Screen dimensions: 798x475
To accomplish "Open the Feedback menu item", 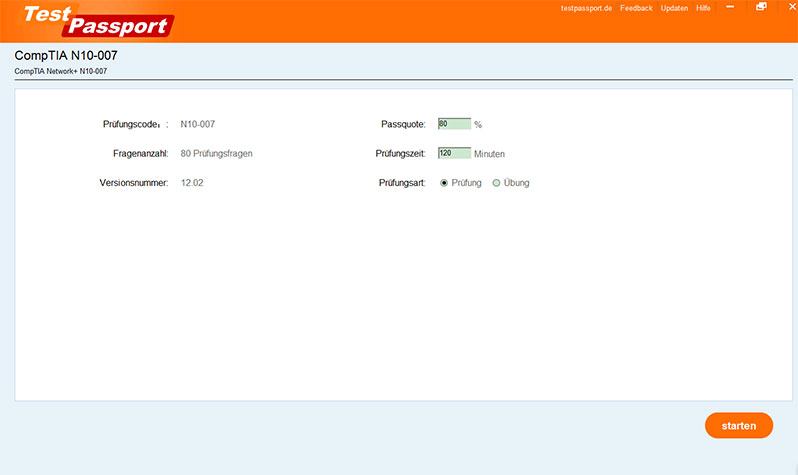I will 636,8.
